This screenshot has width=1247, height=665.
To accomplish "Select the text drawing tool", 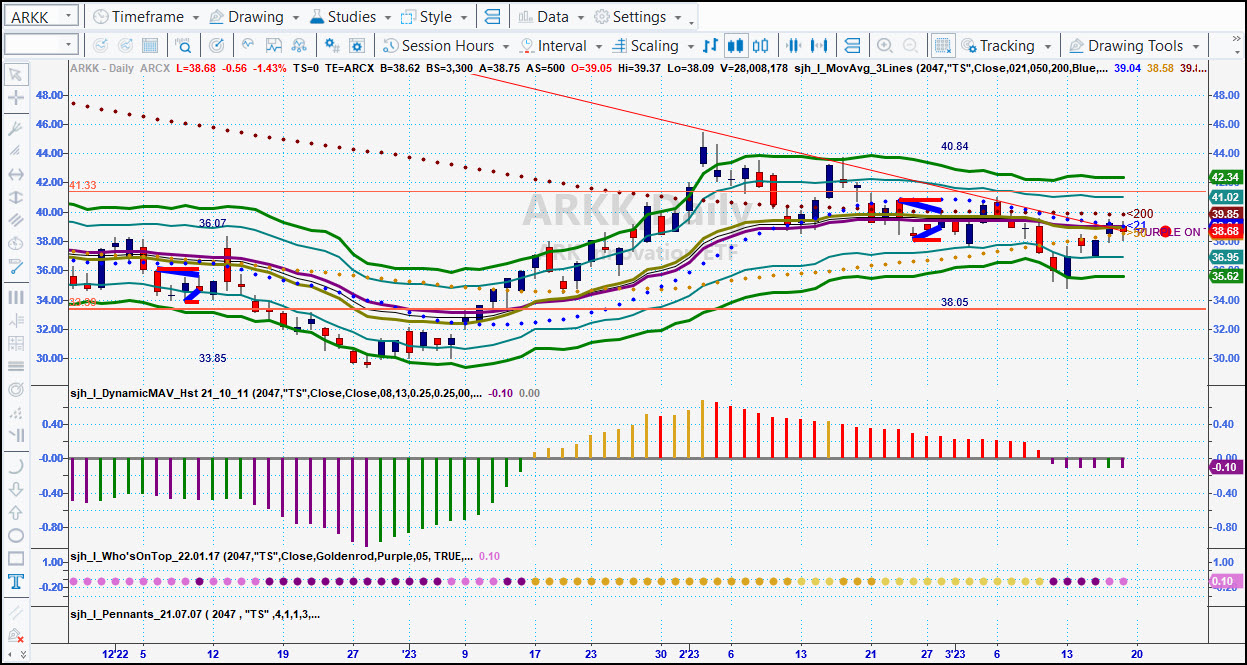I will pyautogui.click(x=16, y=581).
